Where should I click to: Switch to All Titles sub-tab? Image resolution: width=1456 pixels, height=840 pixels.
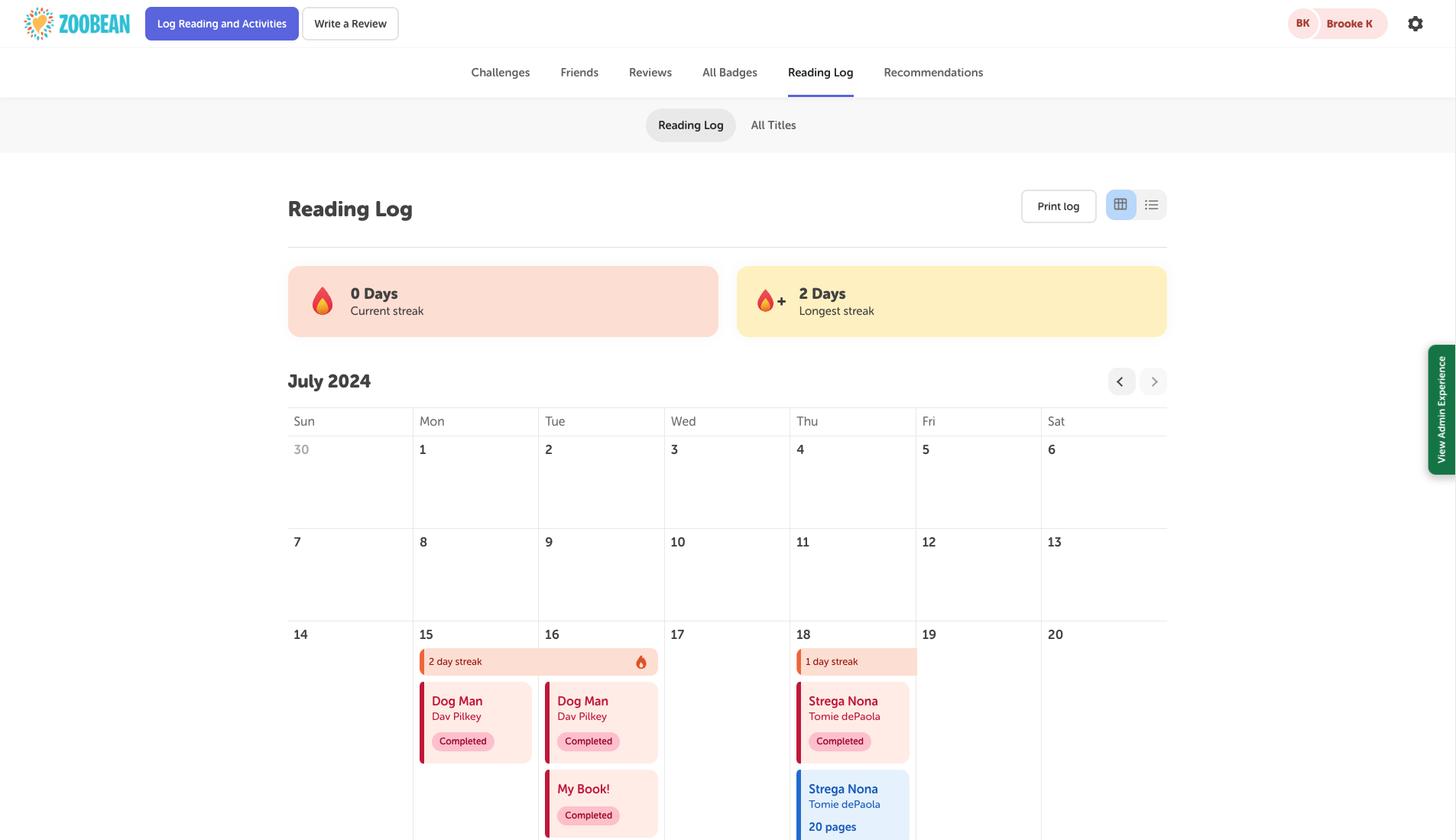773,125
